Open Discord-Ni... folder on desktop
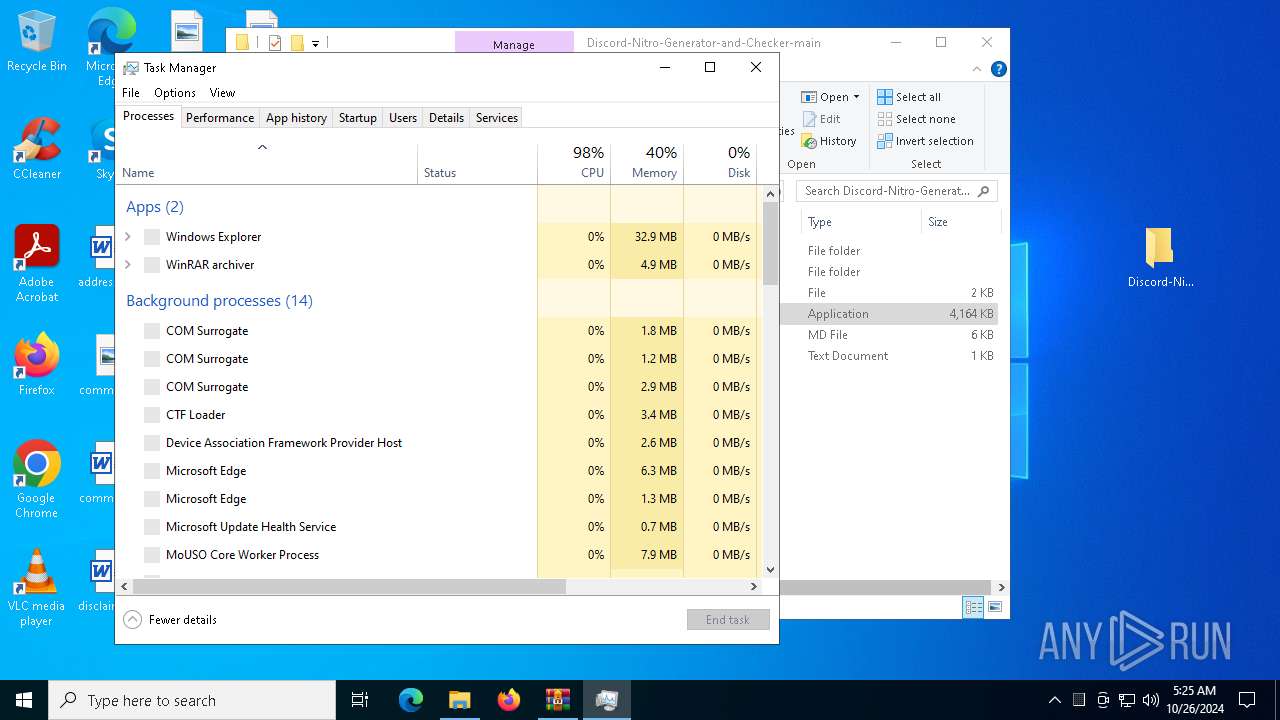Image resolution: width=1280 pixels, height=720 pixels. [x=1160, y=257]
